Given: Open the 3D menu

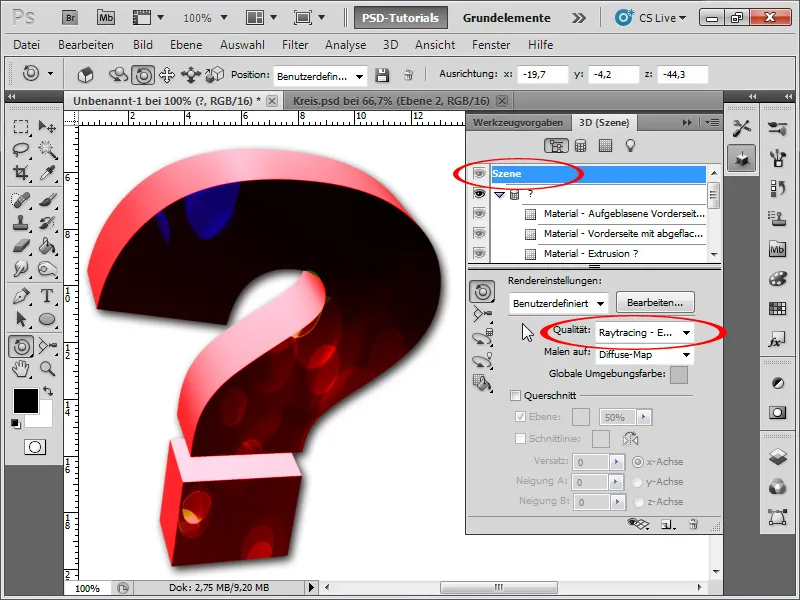Looking at the screenshot, I should point(390,45).
